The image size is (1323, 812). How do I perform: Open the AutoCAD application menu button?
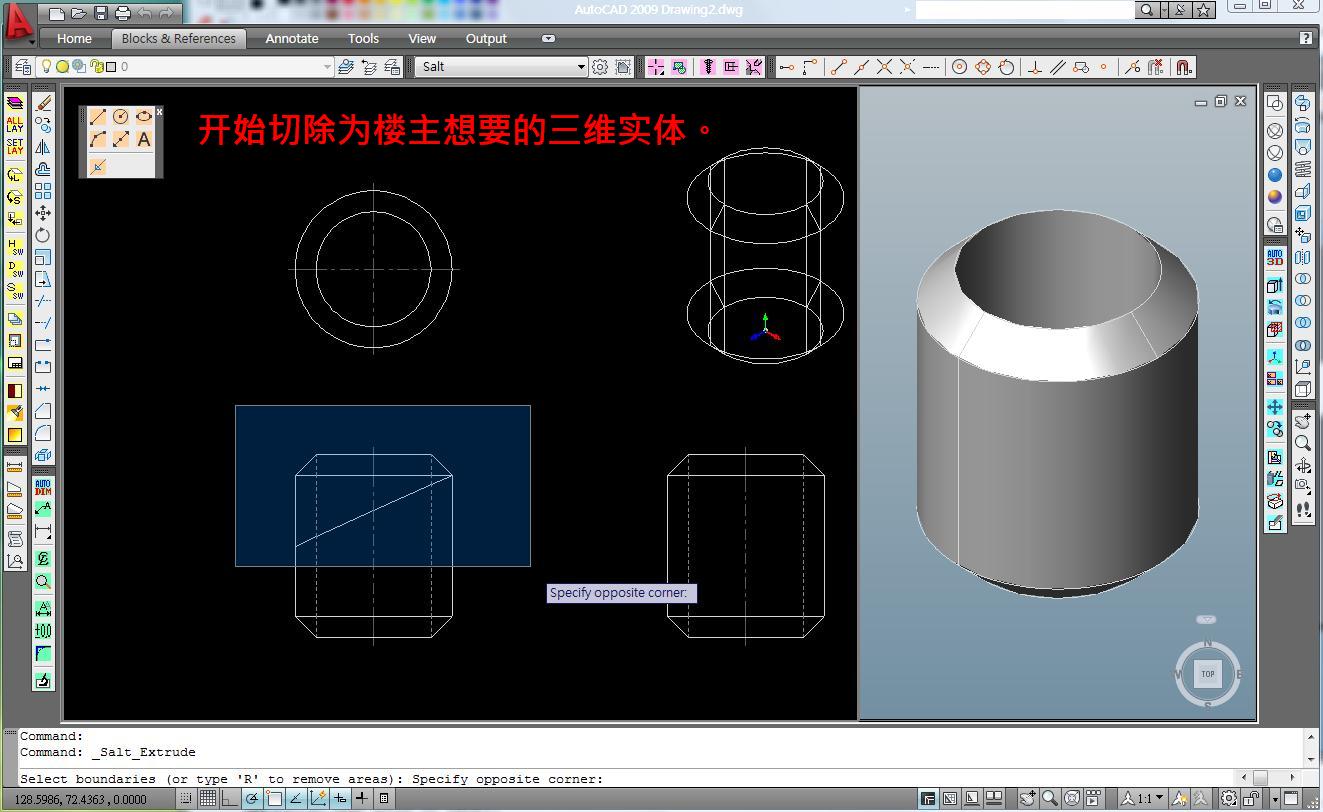18,23
